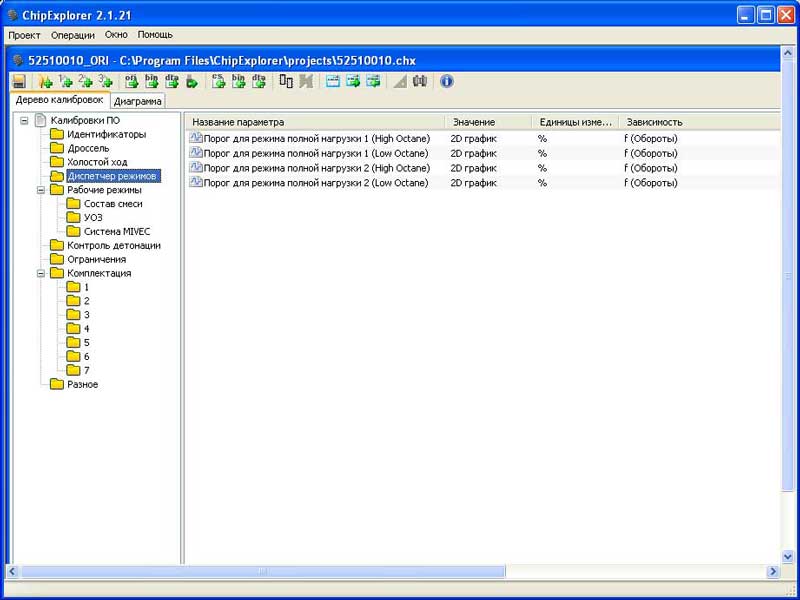Image resolution: width=800 pixels, height=600 pixels.
Task: Click the horizontal scrollbar right arrow
Action: click(772, 571)
